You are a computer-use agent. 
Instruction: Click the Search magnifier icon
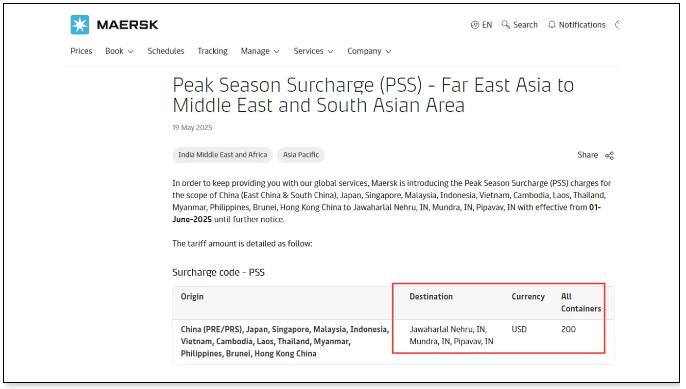(x=506, y=25)
